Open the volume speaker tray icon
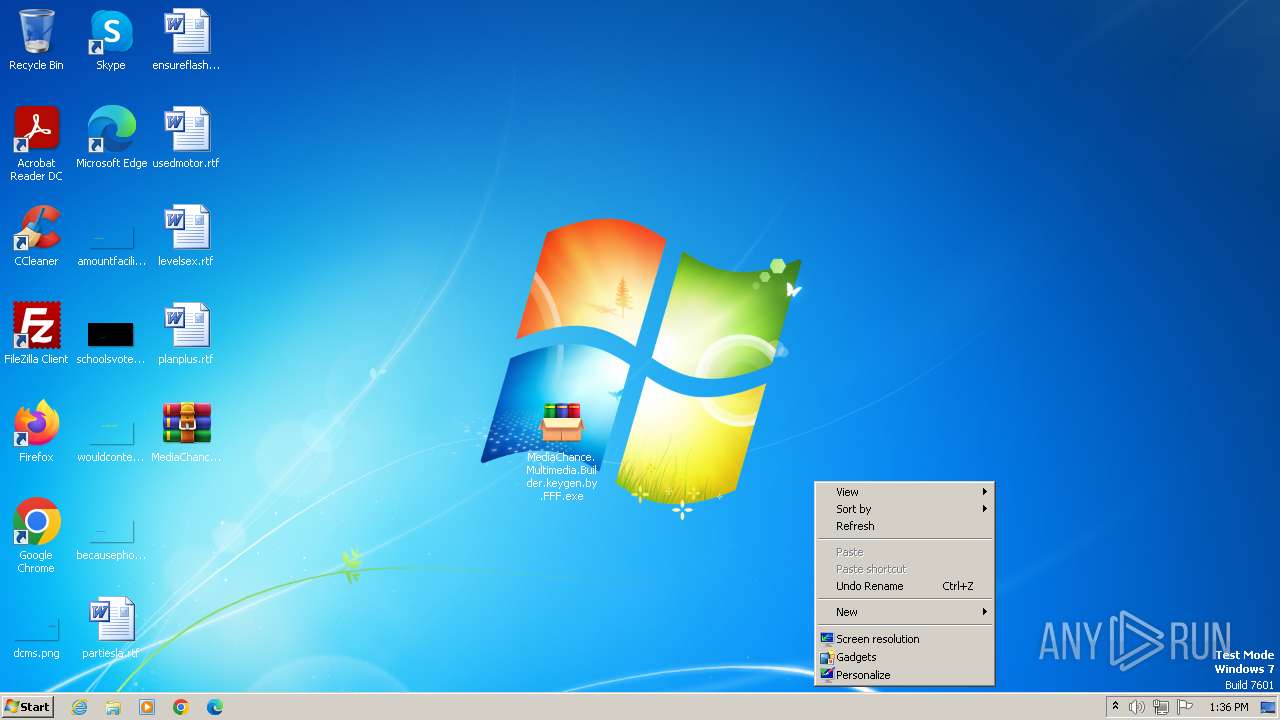This screenshot has width=1280, height=720. point(1137,707)
